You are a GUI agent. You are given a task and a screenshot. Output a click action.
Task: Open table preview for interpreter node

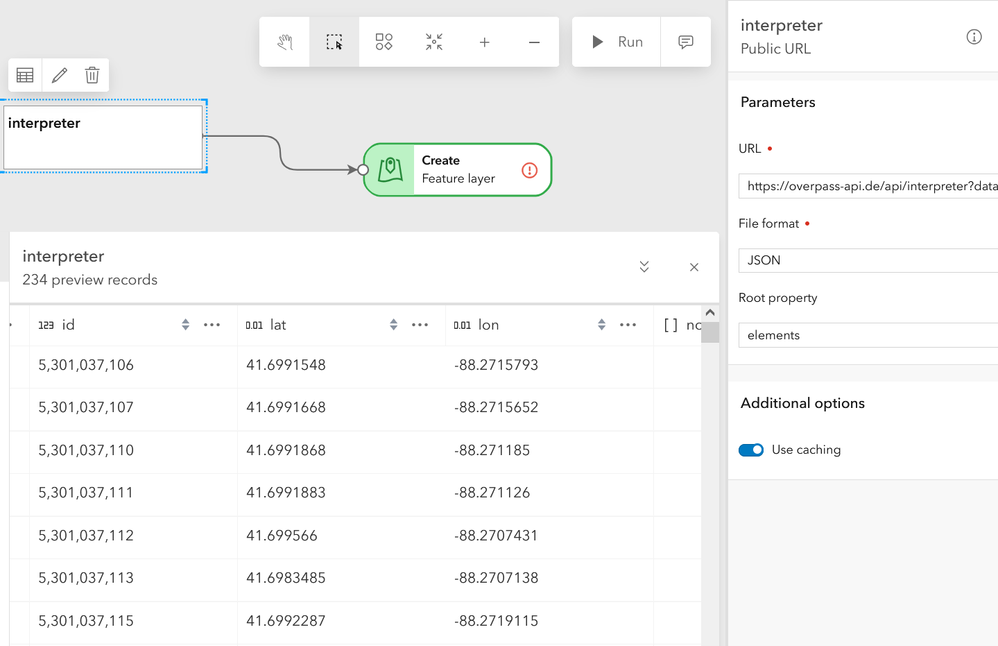[25, 75]
